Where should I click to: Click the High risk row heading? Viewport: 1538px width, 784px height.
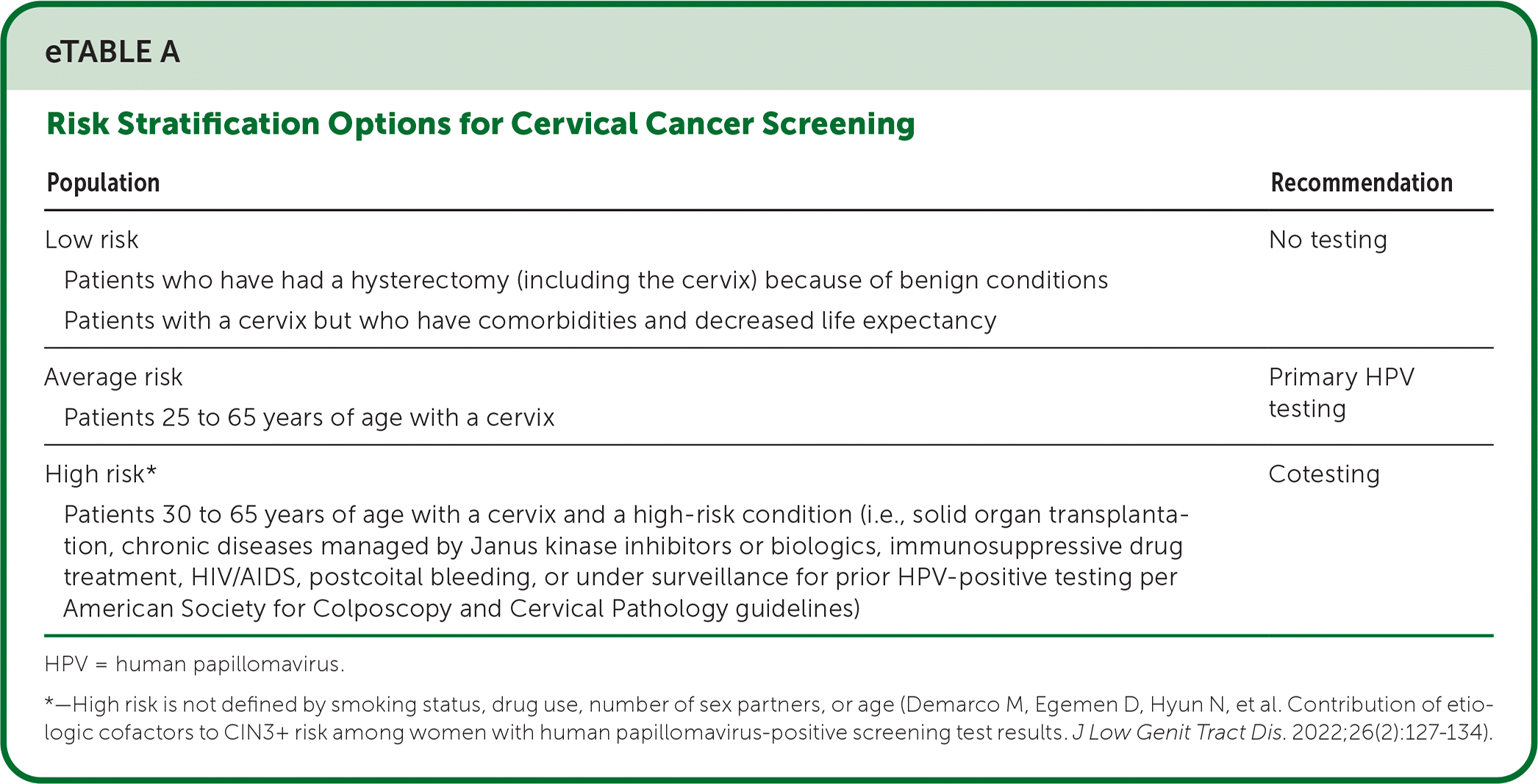click(x=100, y=475)
